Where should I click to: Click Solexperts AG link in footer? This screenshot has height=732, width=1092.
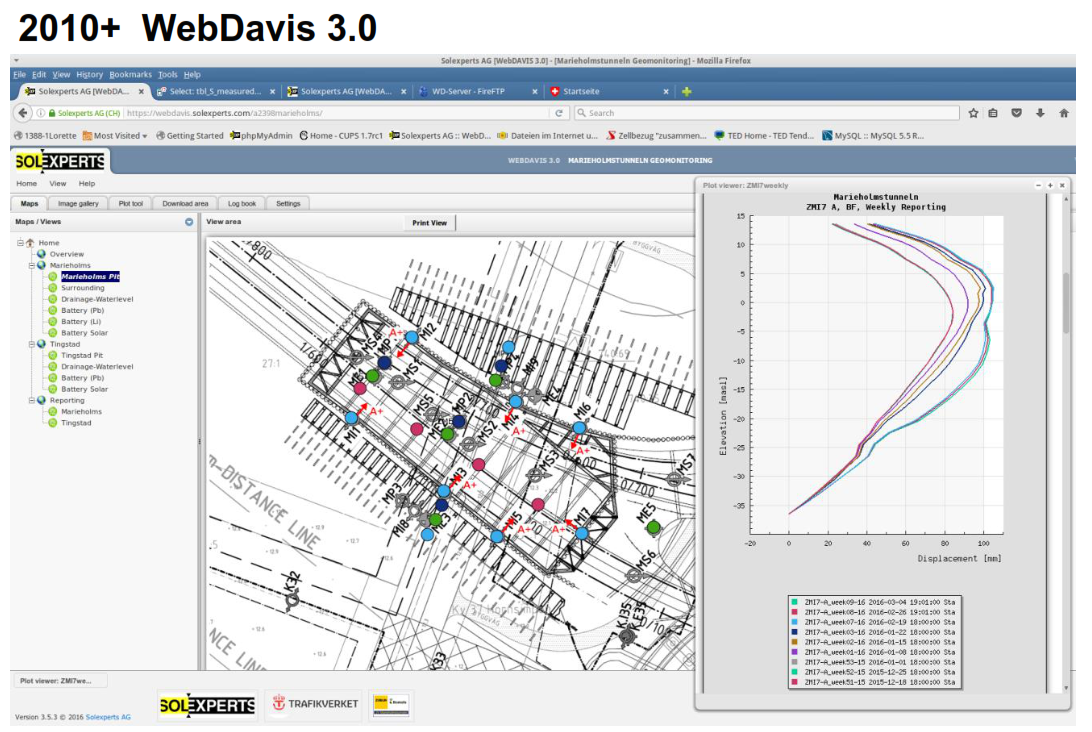tap(108, 717)
